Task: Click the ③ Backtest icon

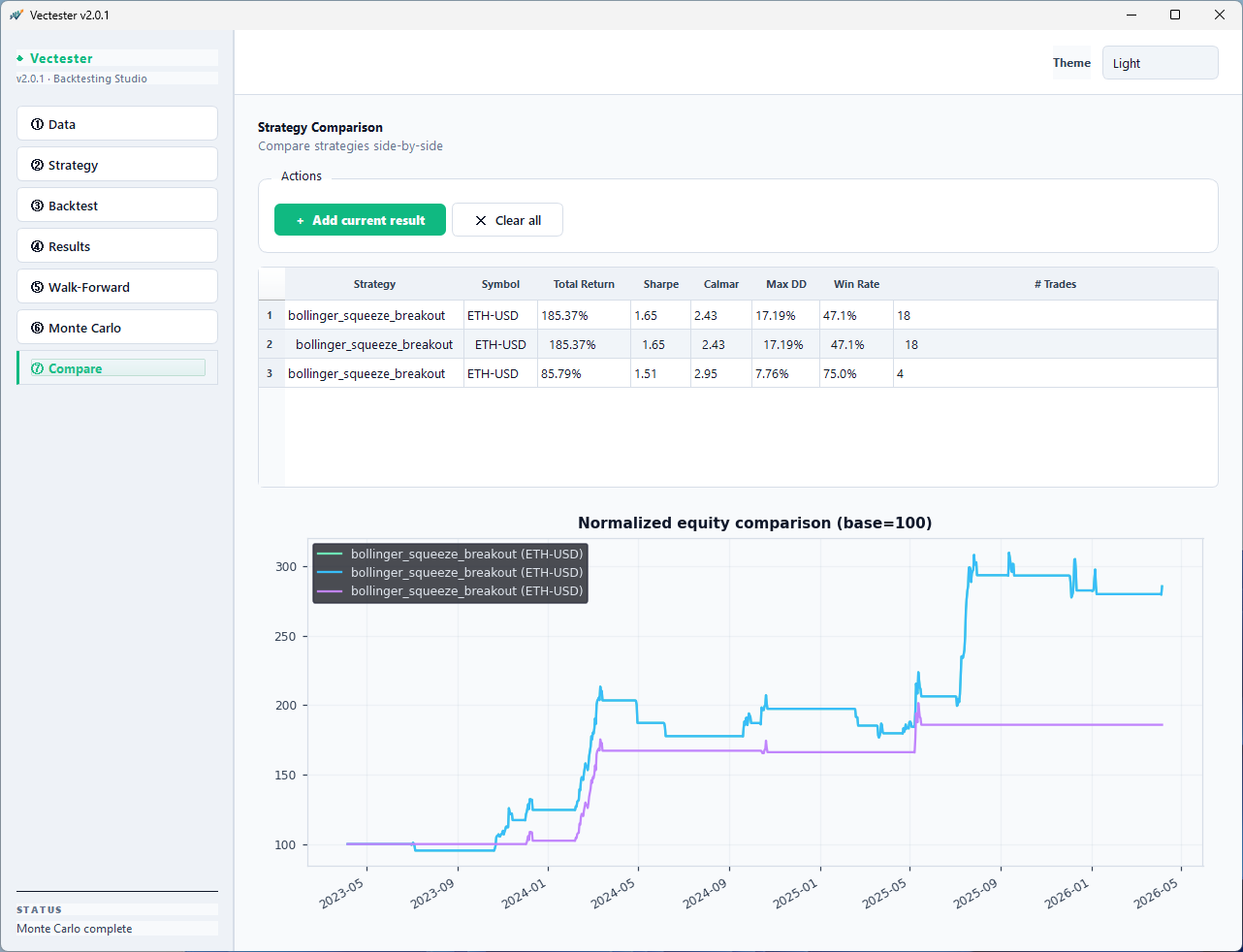Action: click(38, 205)
